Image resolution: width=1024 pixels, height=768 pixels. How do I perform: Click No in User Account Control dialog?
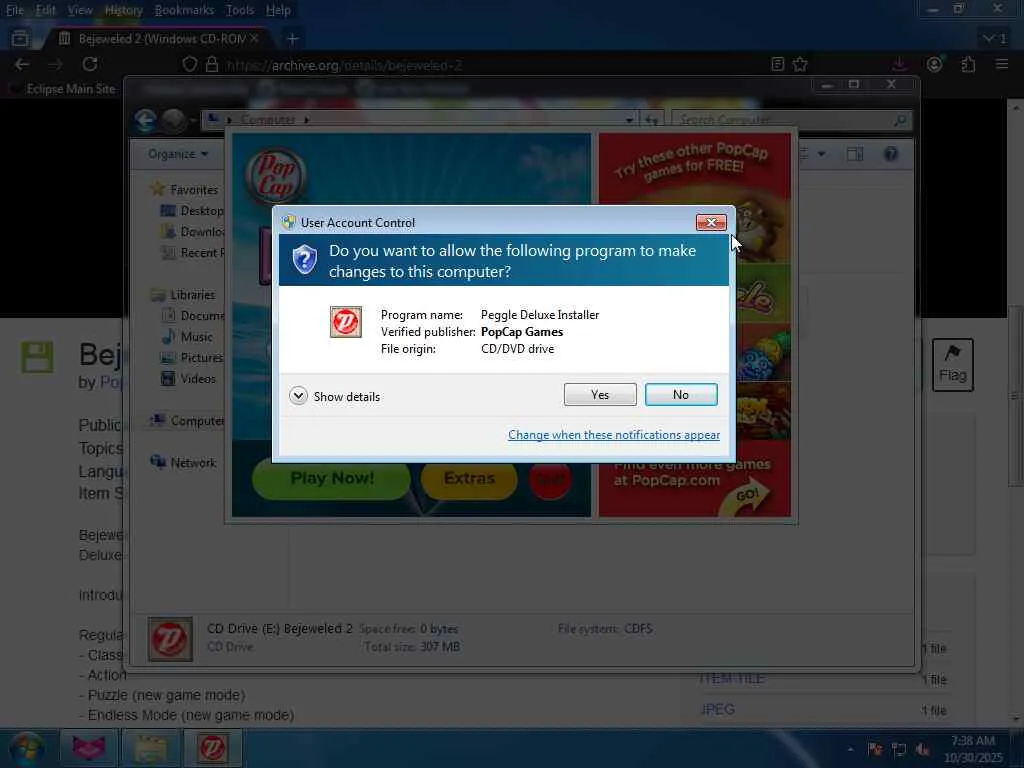tap(680, 394)
